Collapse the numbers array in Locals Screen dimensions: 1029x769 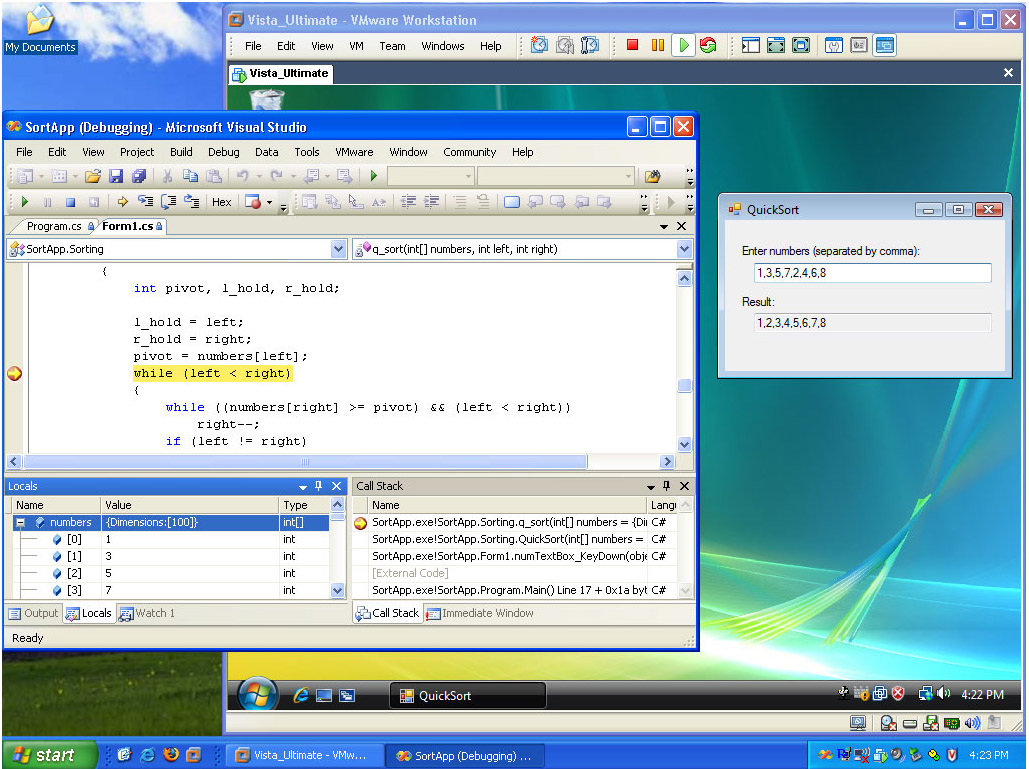(x=20, y=522)
